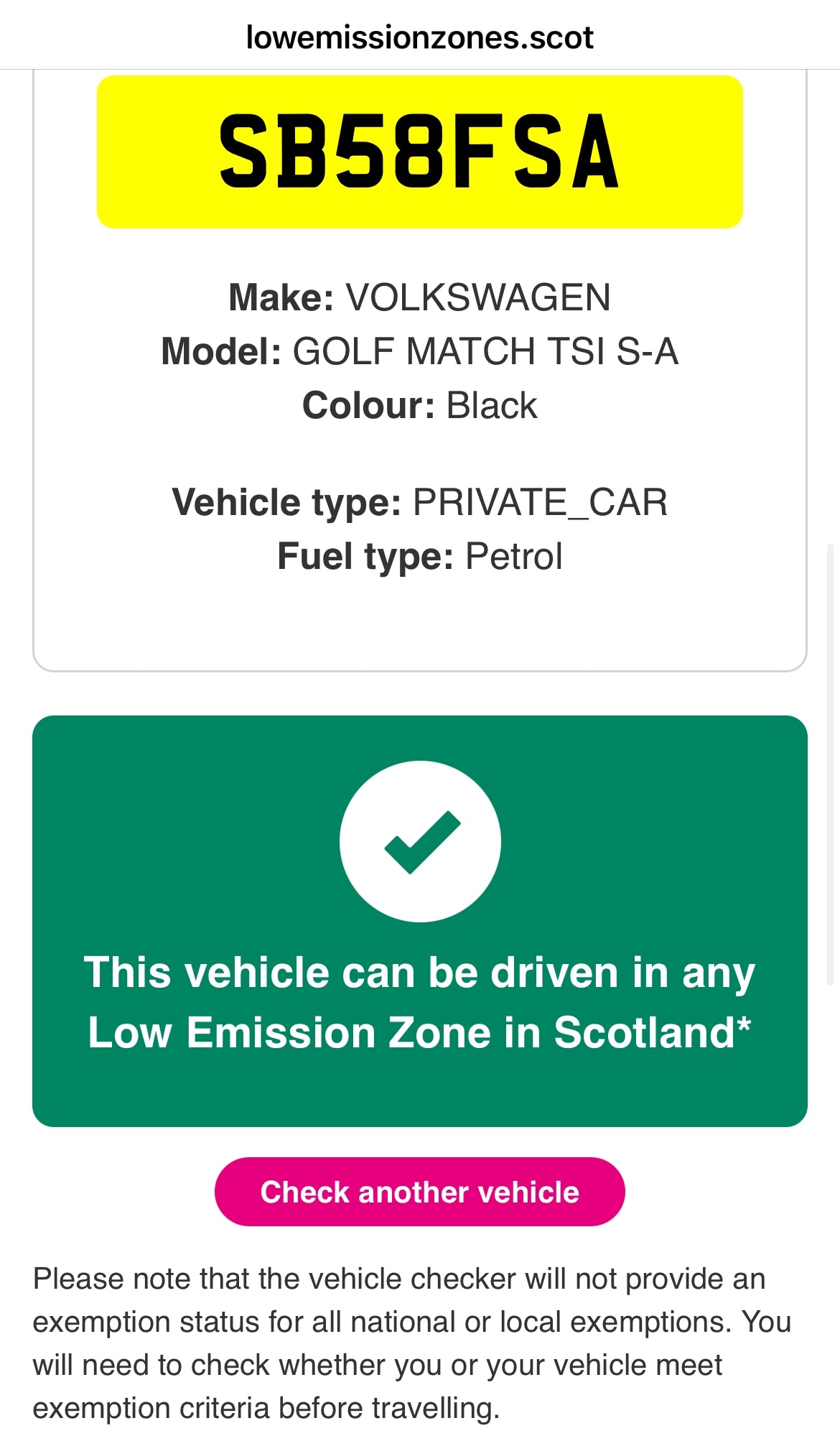Tap the PRIVATE_CAR vehicle type value

540,502
